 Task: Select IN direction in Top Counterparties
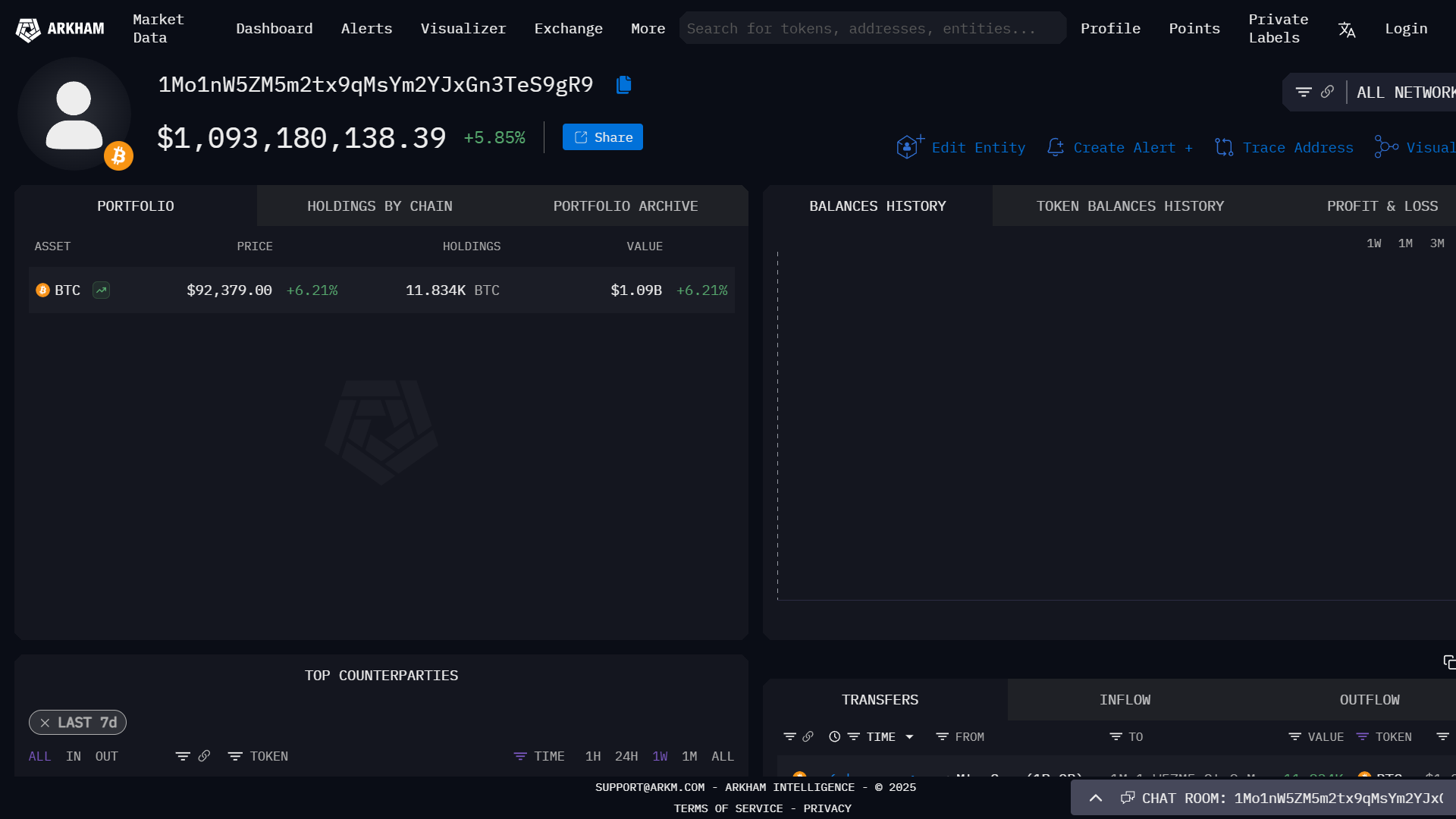[73, 756]
